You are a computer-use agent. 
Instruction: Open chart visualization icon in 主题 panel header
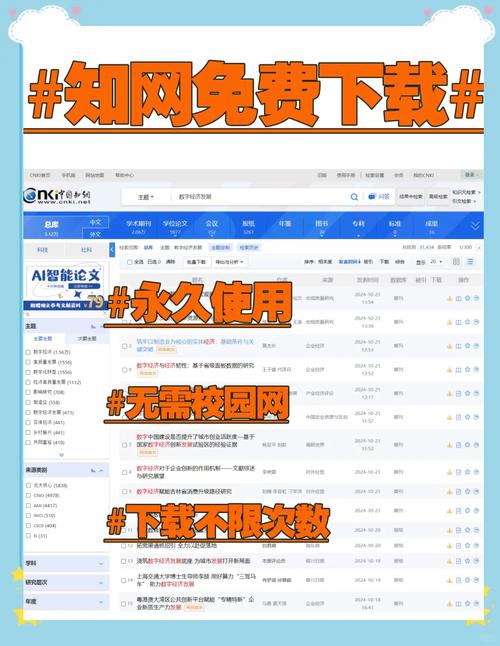coord(93,326)
